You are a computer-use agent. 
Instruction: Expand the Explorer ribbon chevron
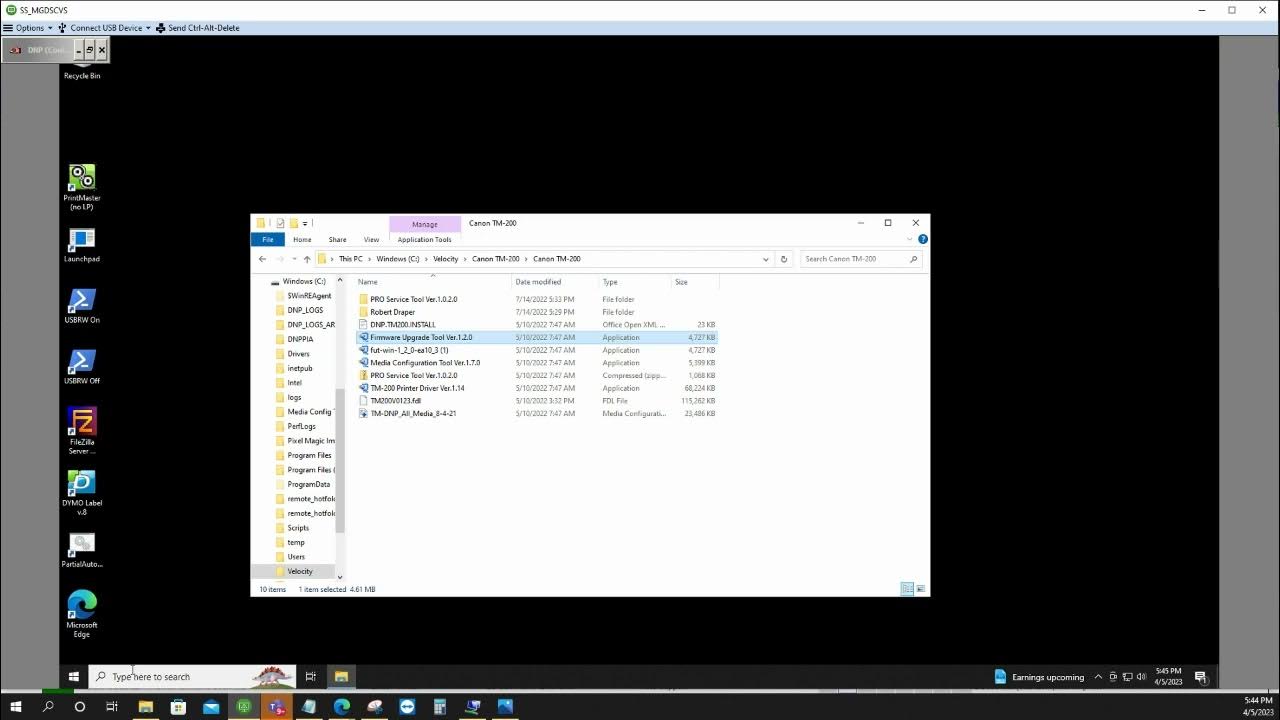[910, 239]
